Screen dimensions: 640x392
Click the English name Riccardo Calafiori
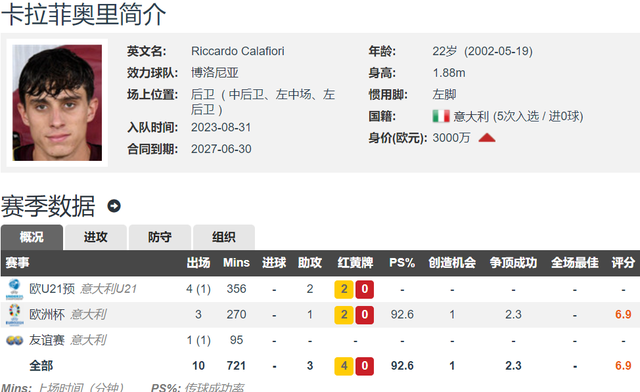tap(238, 51)
